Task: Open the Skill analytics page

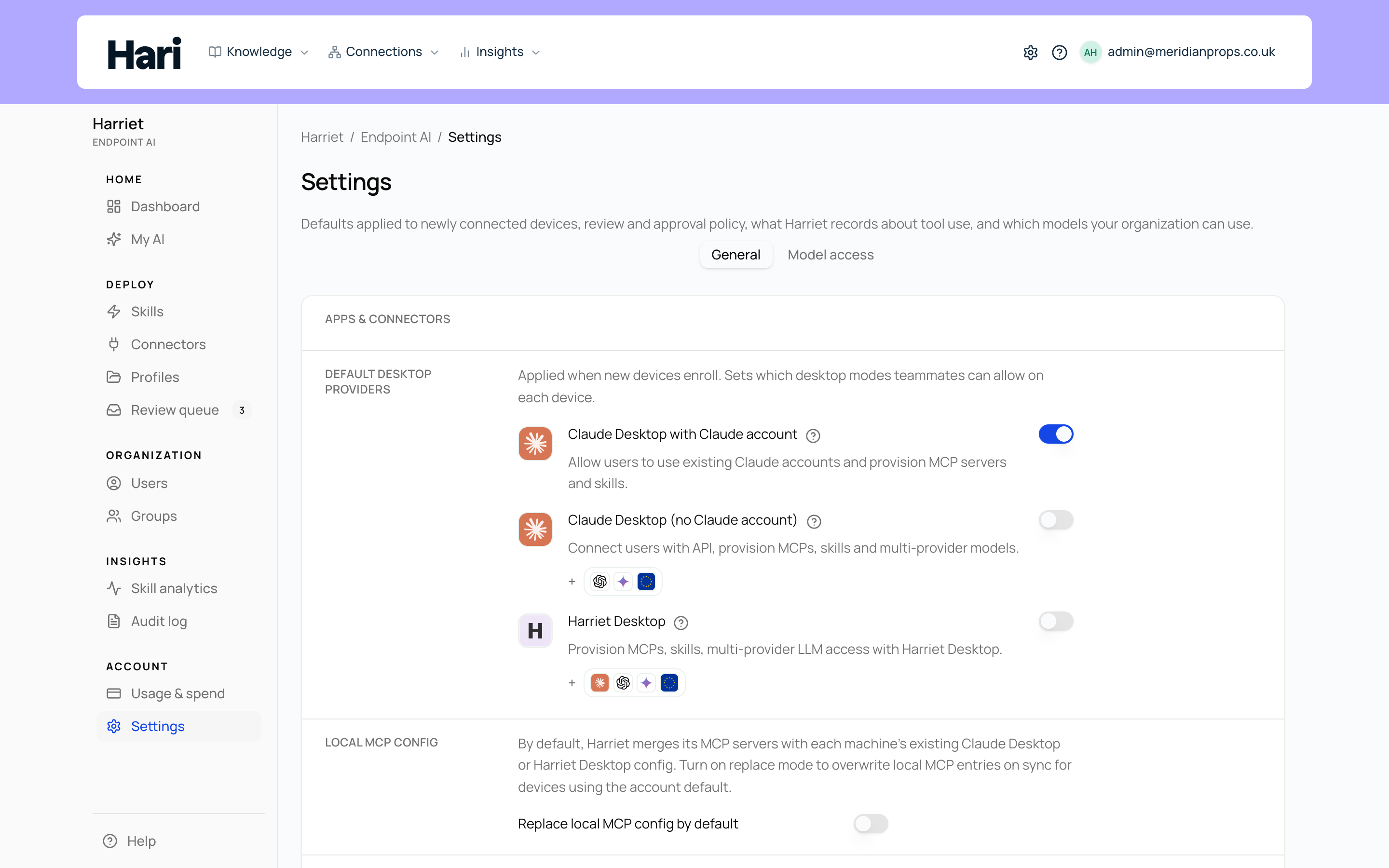Action: (179, 588)
